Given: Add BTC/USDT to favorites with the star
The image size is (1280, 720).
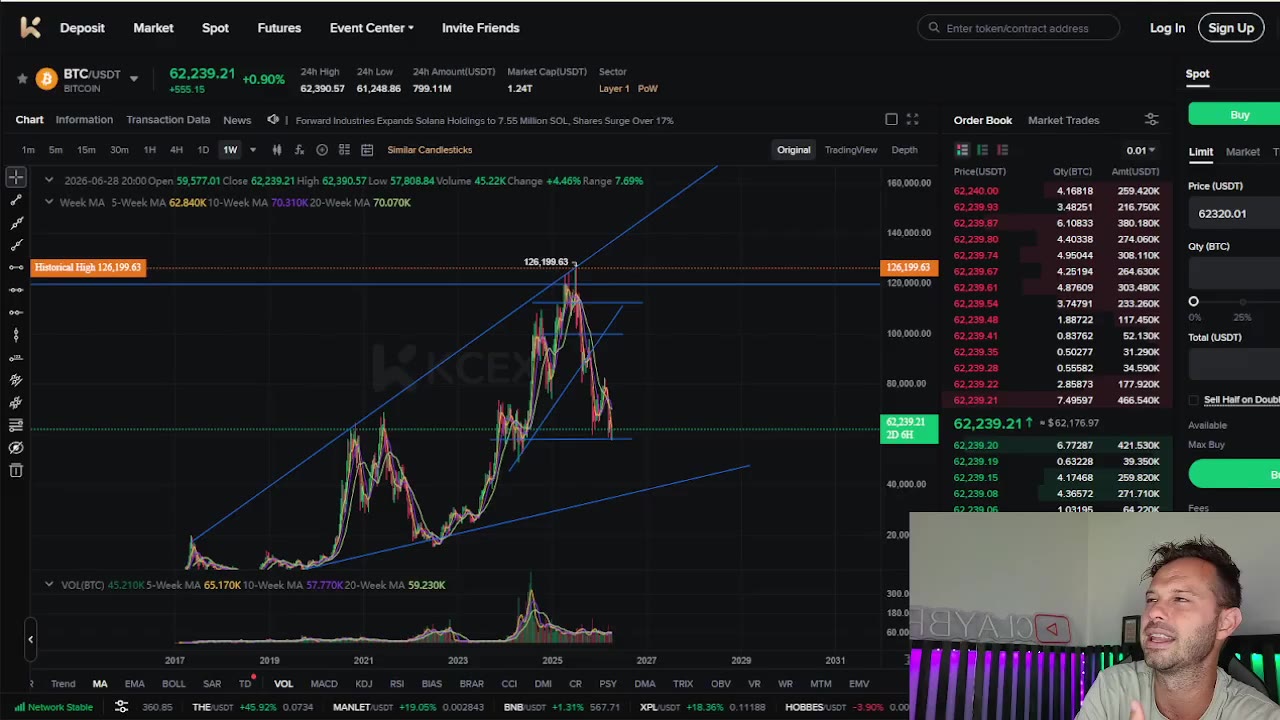Looking at the screenshot, I should pos(21,79).
